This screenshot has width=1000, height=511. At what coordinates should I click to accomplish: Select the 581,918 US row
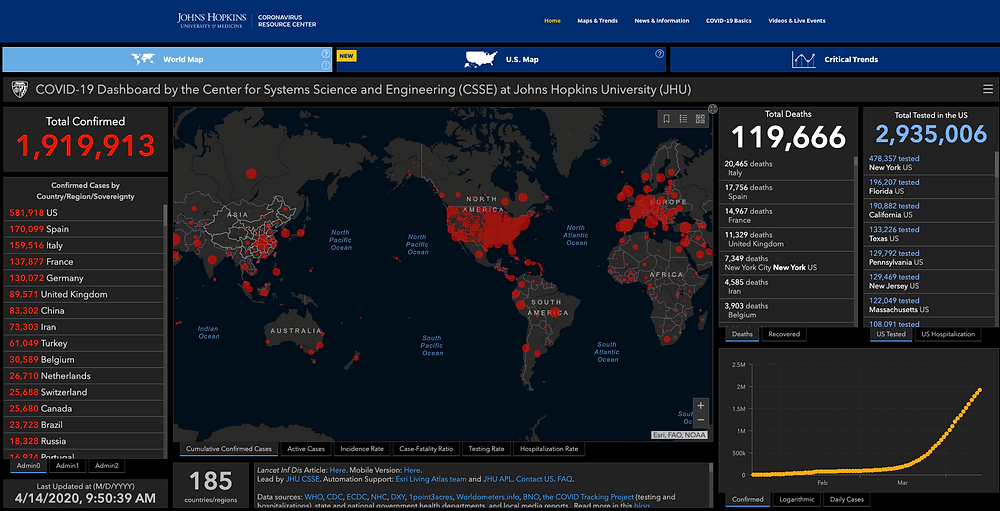coord(84,212)
